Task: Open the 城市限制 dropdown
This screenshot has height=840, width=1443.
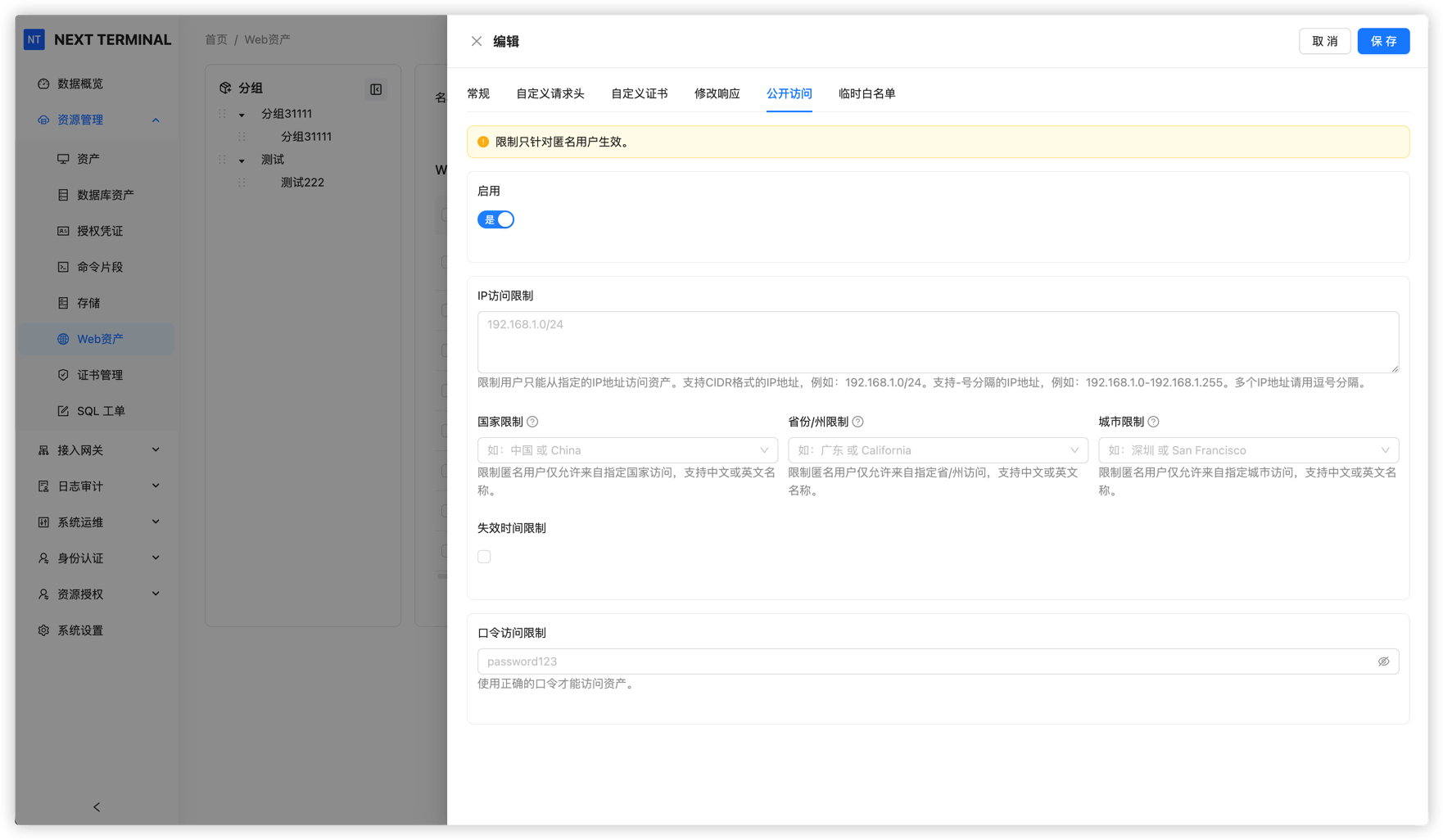Action: point(1248,450)
